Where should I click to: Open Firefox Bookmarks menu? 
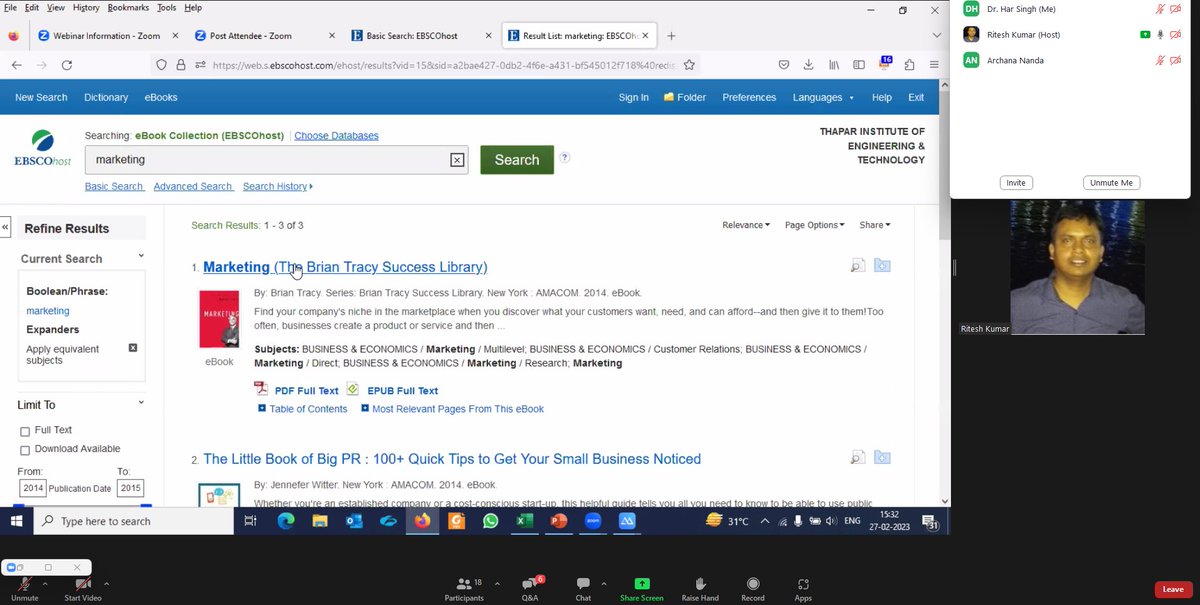[128, 7]
